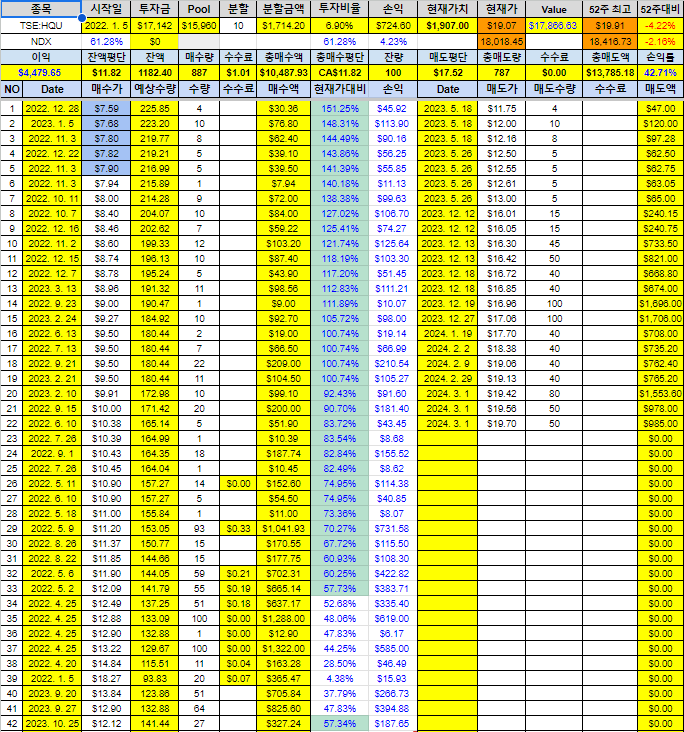Click the 매도가 column header
The width and height of the screenshot is (684, 732).
tap(502, 89)
